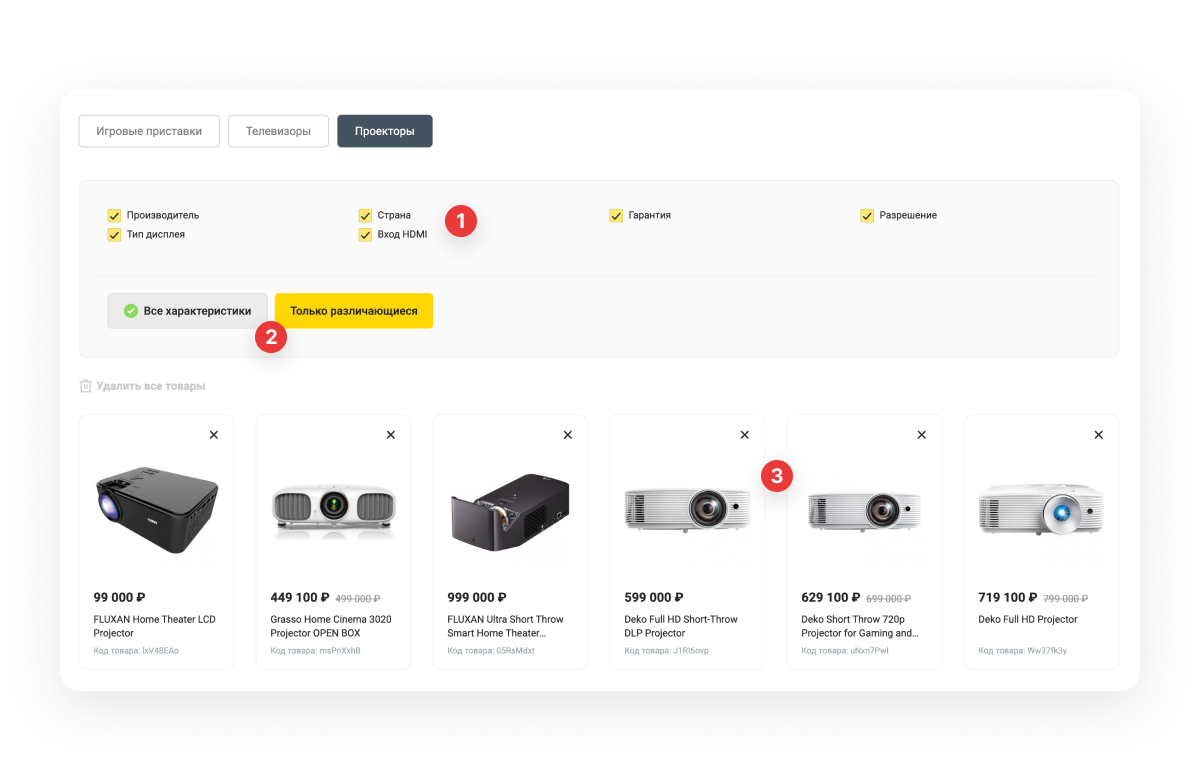Switch to the Телевизоры tab
1200x763 pixels.
[x=278, y=131]
